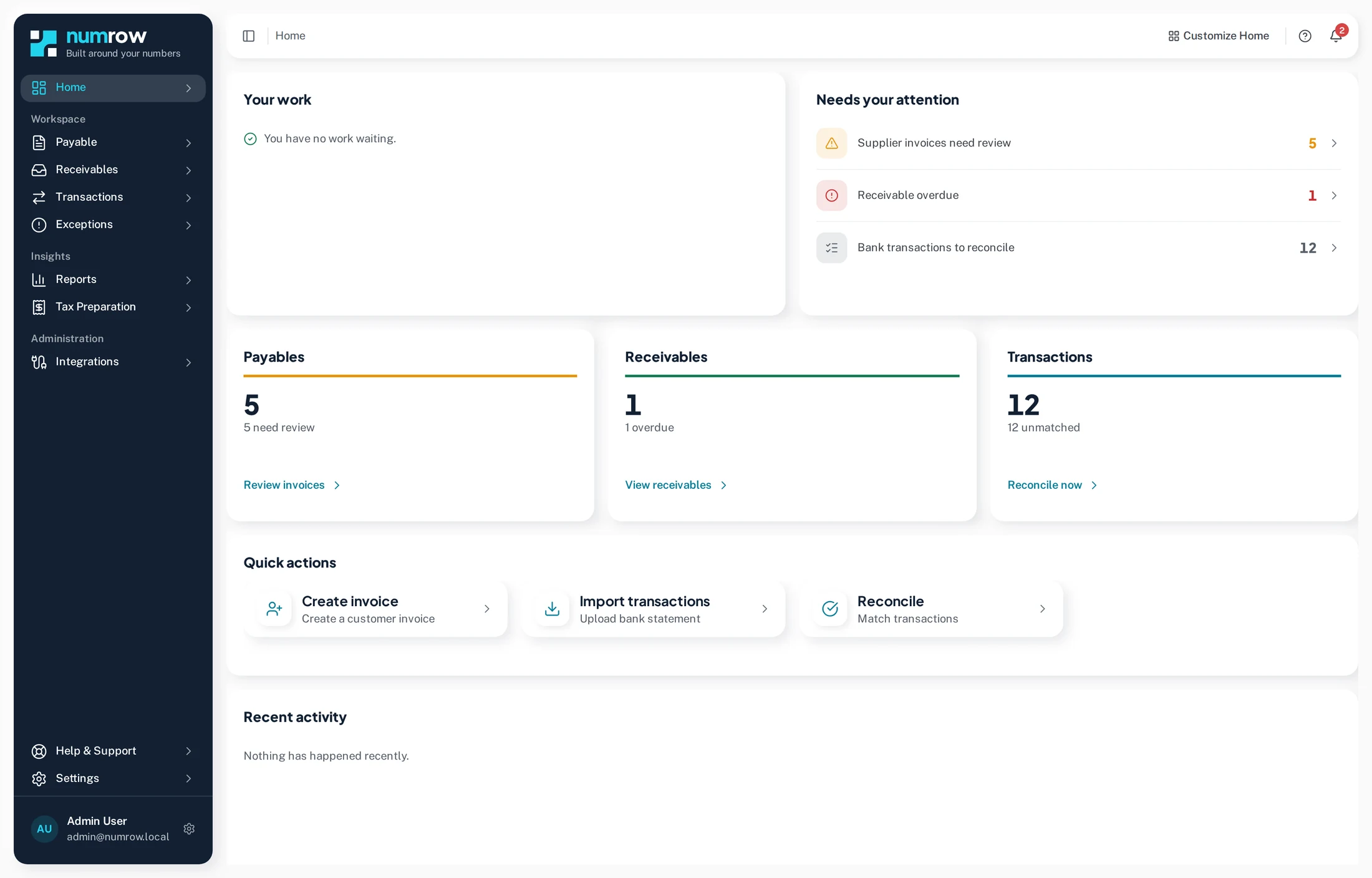This screenshot has width=1372, height=878.
Task: Open Supplier invoices need review row
Action: point(1078,143)
